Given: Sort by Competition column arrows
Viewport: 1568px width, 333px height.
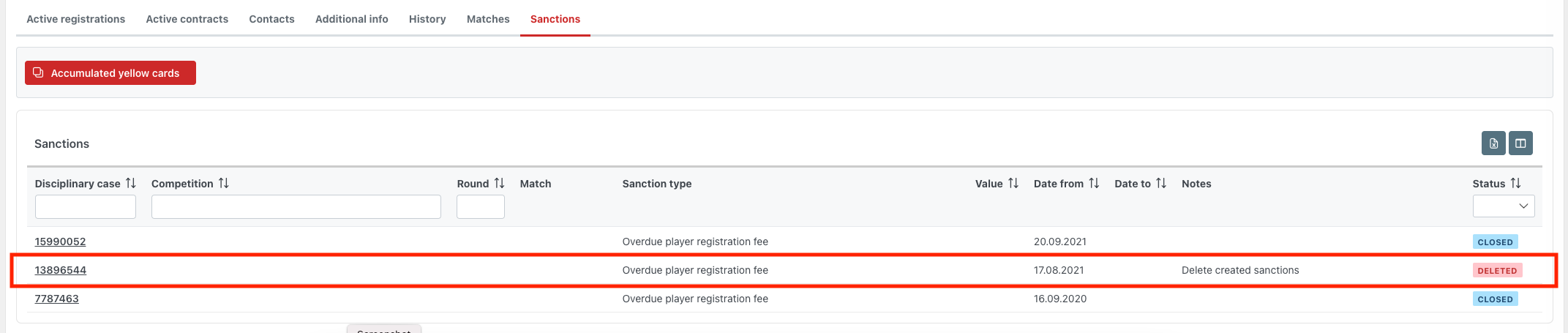Looking at the screenshot, I should point(224,183).
